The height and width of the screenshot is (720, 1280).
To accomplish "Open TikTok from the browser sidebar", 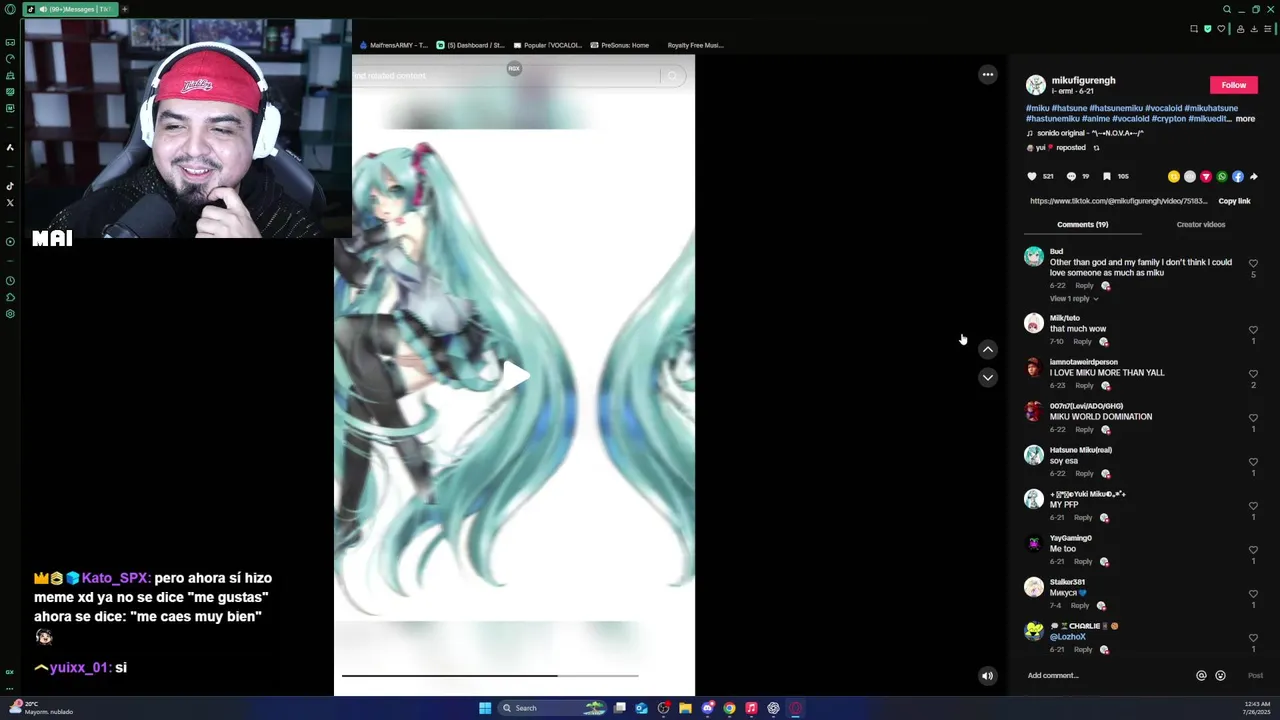I will (x=10, y=186).
